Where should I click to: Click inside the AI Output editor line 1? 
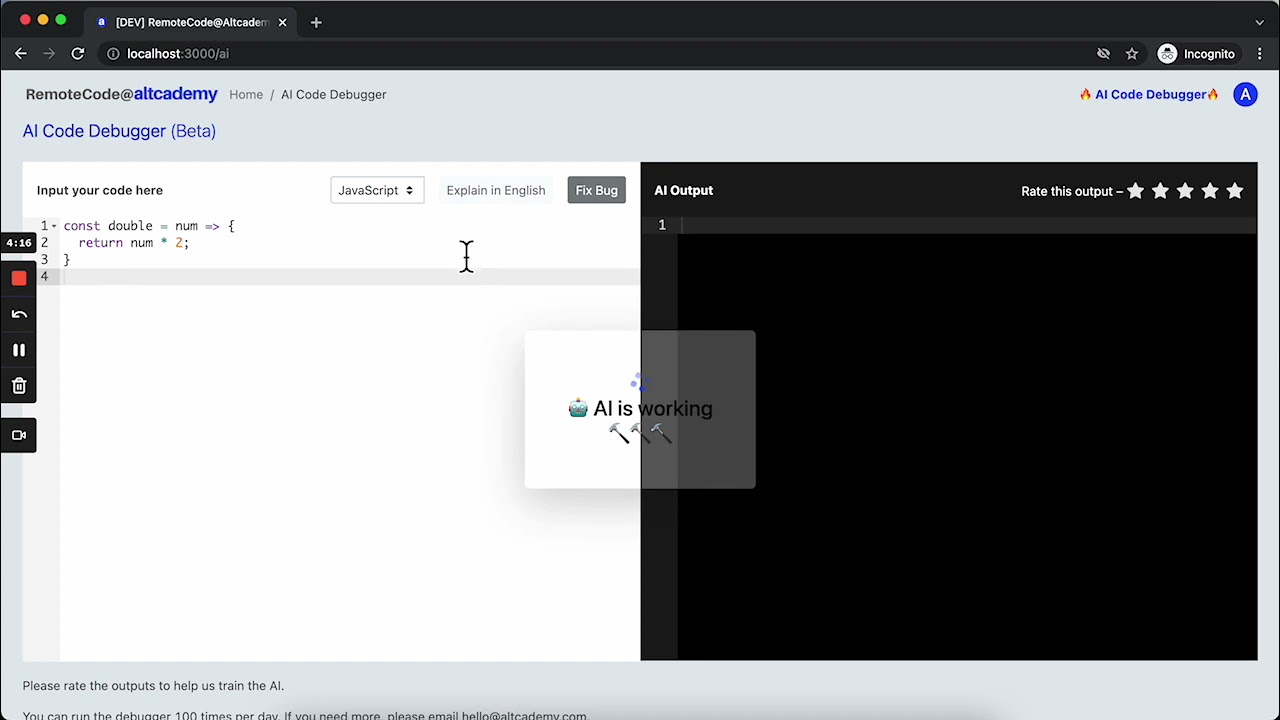pyautogui.click(x=966, y=225)
